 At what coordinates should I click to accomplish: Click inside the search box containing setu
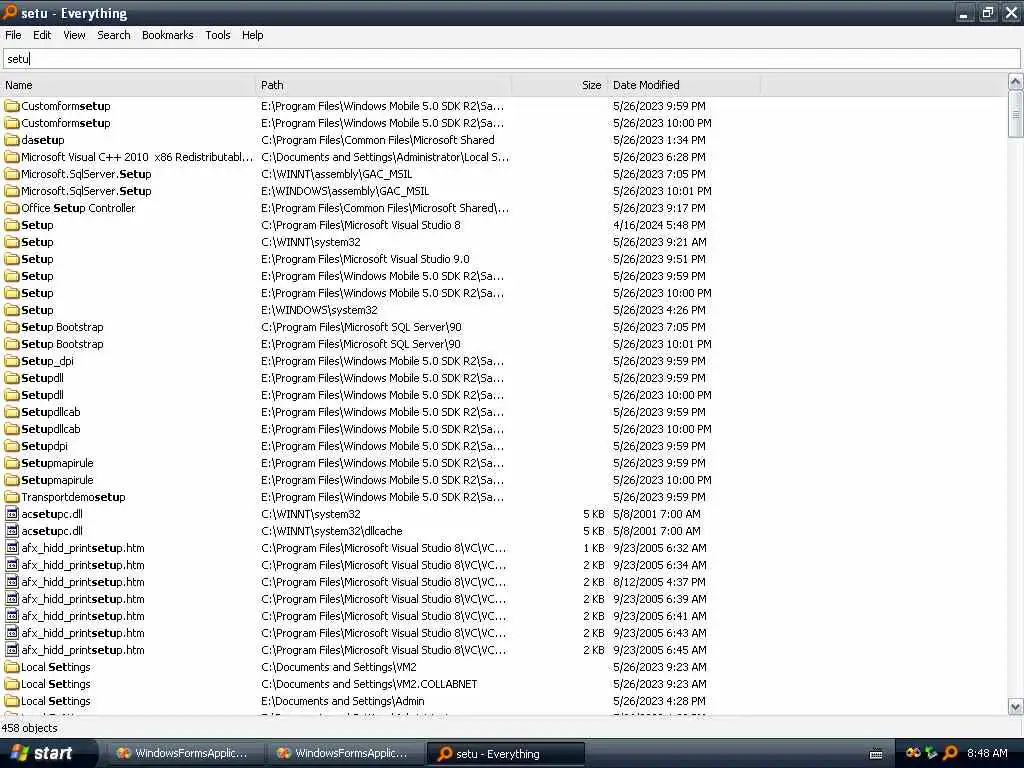pyautogui.click(x=511, y=59)
